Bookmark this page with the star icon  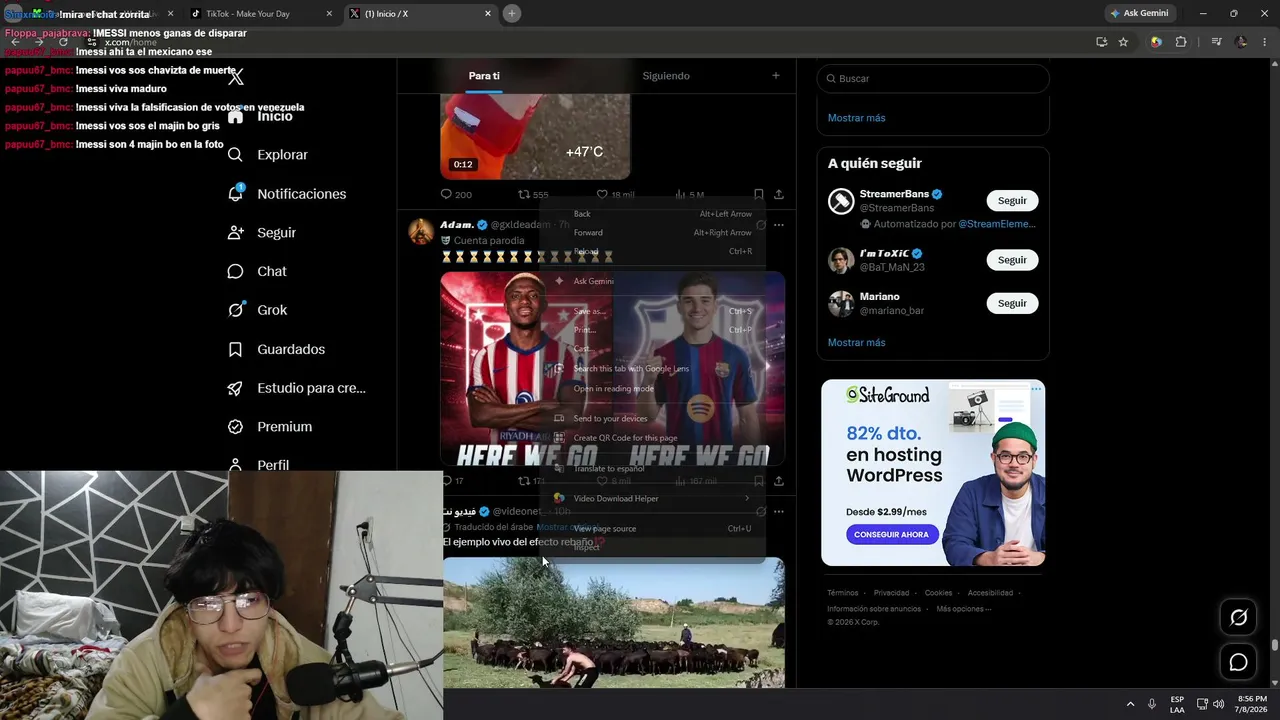(1123, 42)
